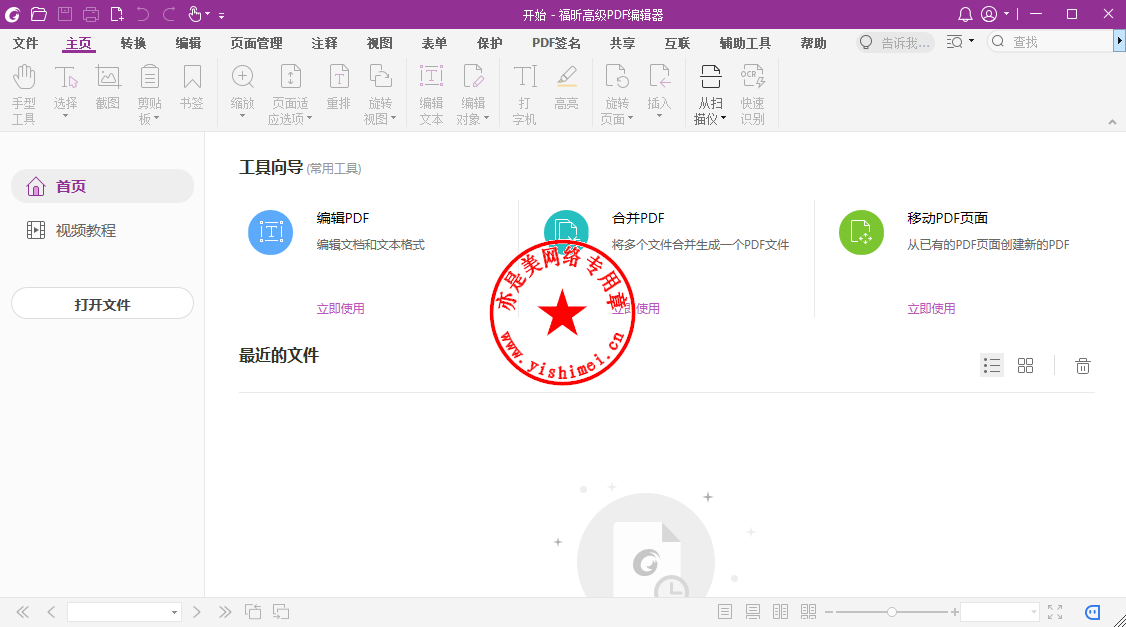This screenshot has height=627, width=1126.
Task: Switch to the Protect (保护) tab
Action: coord(490,43)
